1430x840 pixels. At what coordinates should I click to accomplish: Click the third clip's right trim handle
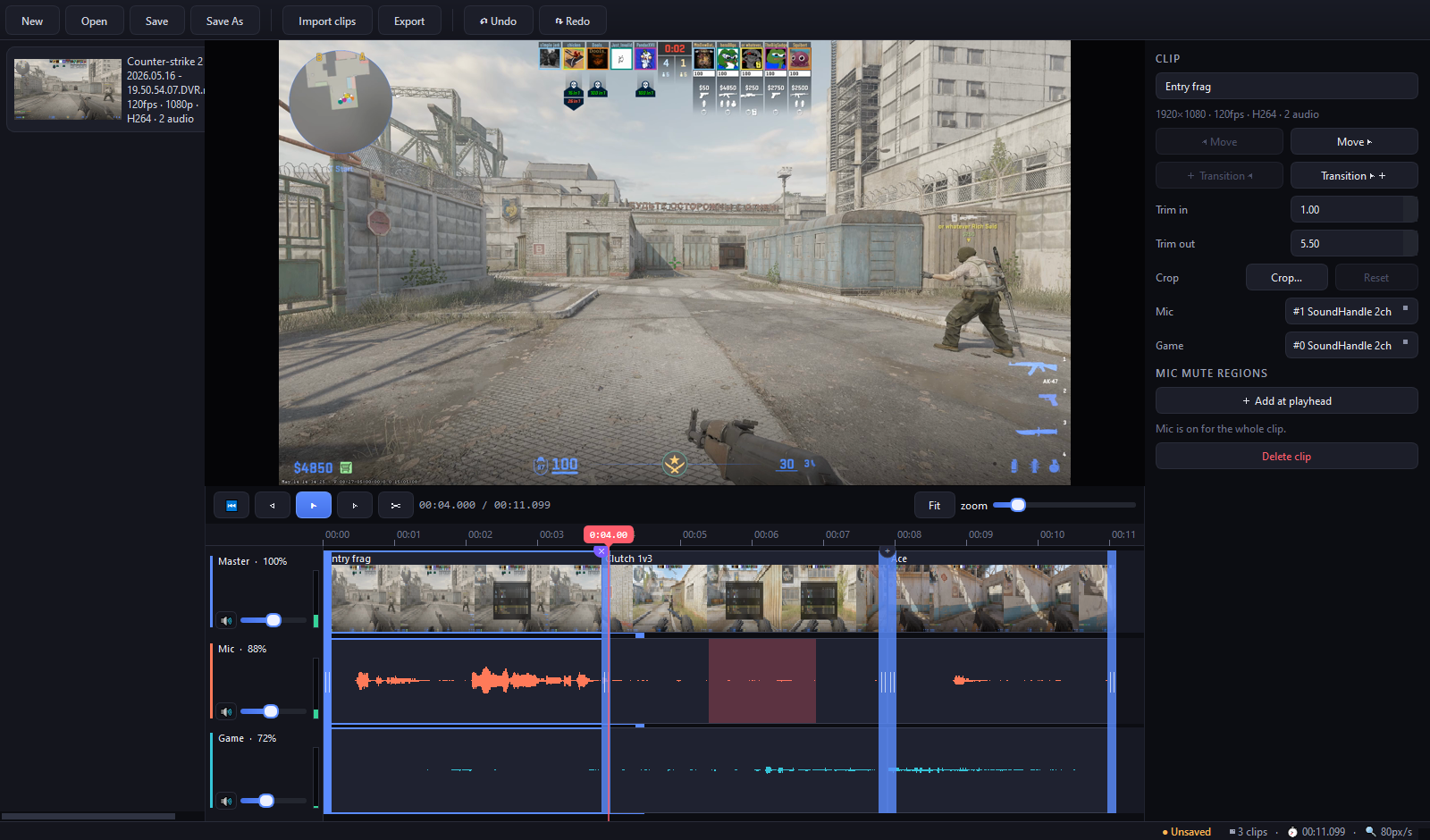click(1112, 682)
